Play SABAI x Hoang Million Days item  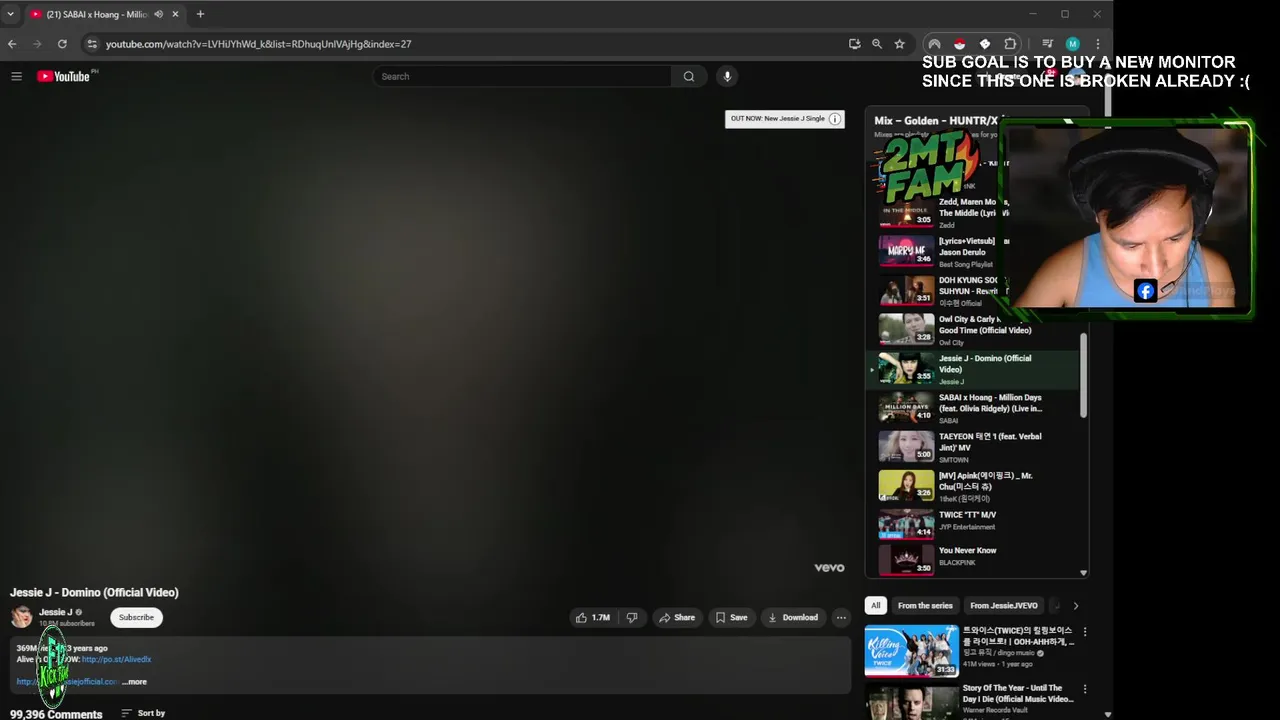point(972,408)
